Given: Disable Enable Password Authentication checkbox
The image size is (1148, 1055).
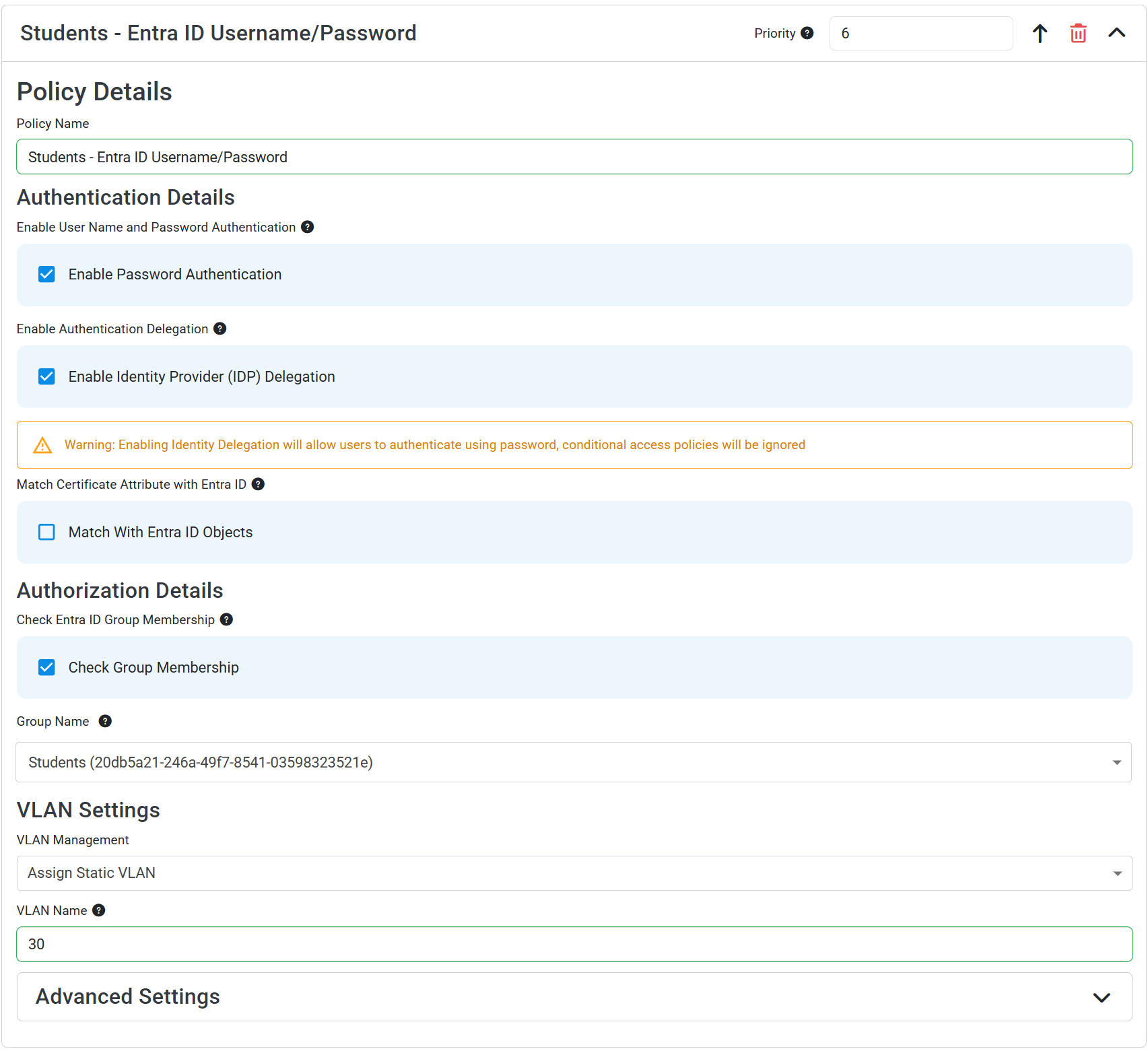Looking at the screenshot, I should 46,274.
